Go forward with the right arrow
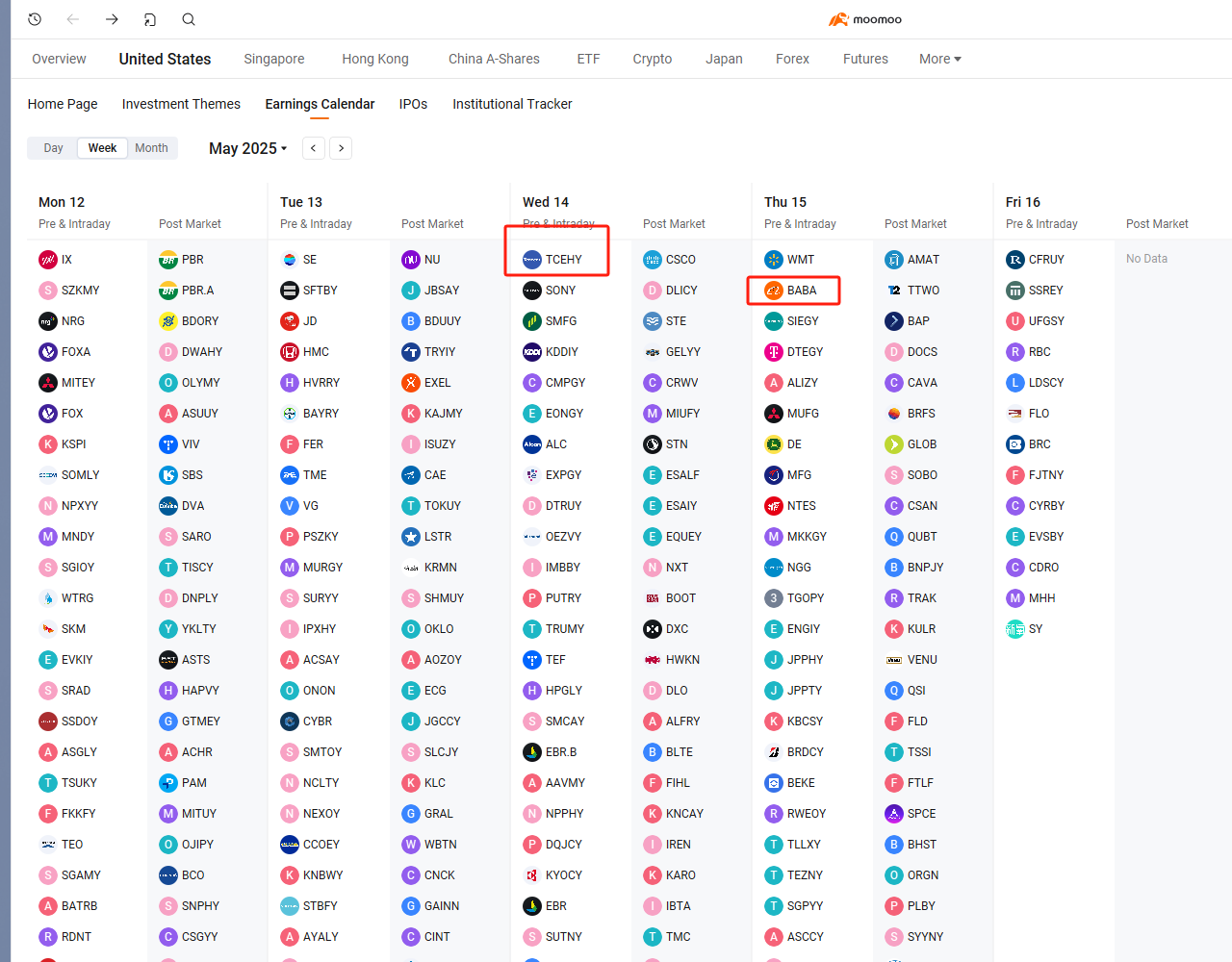The width and height of the screenshot is (1232, 962). [x=112, y=19]
